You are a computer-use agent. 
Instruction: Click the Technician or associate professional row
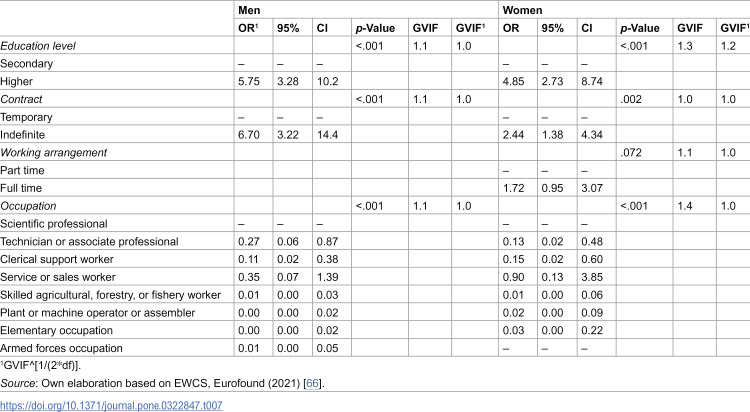click(x=375, y=242)
